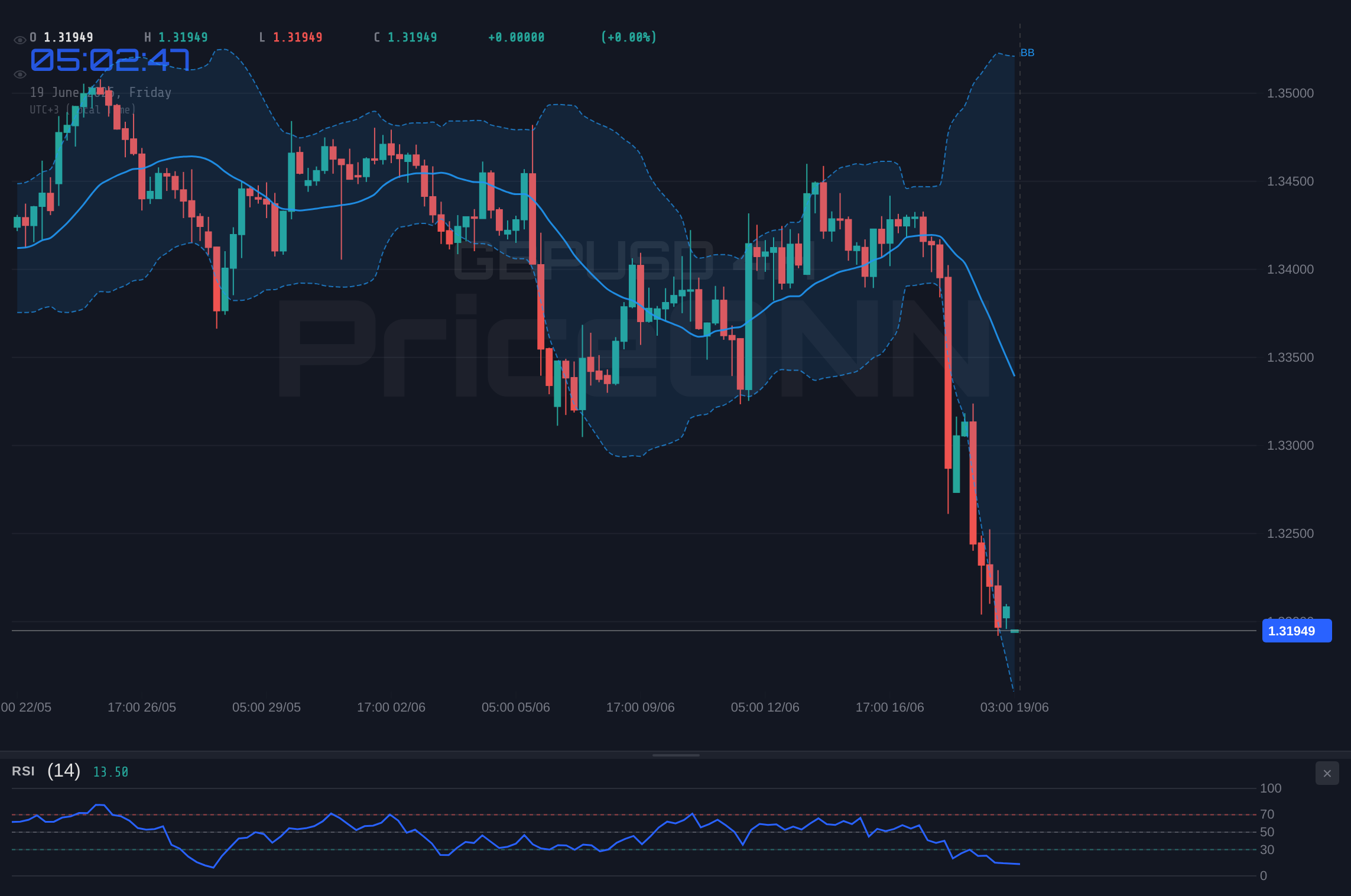Click the 05:02:47 clock display
The image size is (1351, 896).
pyautogui.click(x=110, y=60)
